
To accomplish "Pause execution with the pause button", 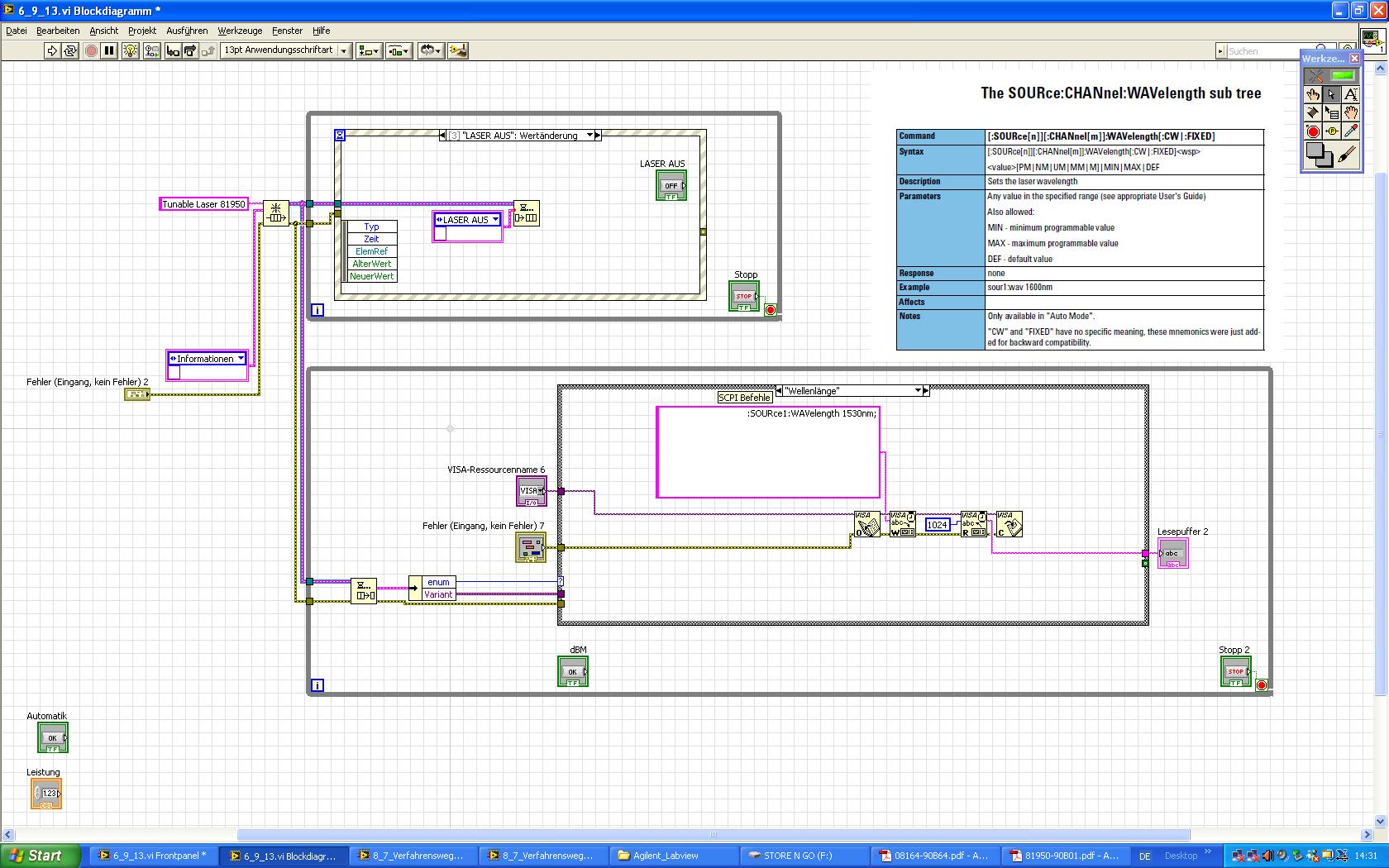I will coord(109,51).
